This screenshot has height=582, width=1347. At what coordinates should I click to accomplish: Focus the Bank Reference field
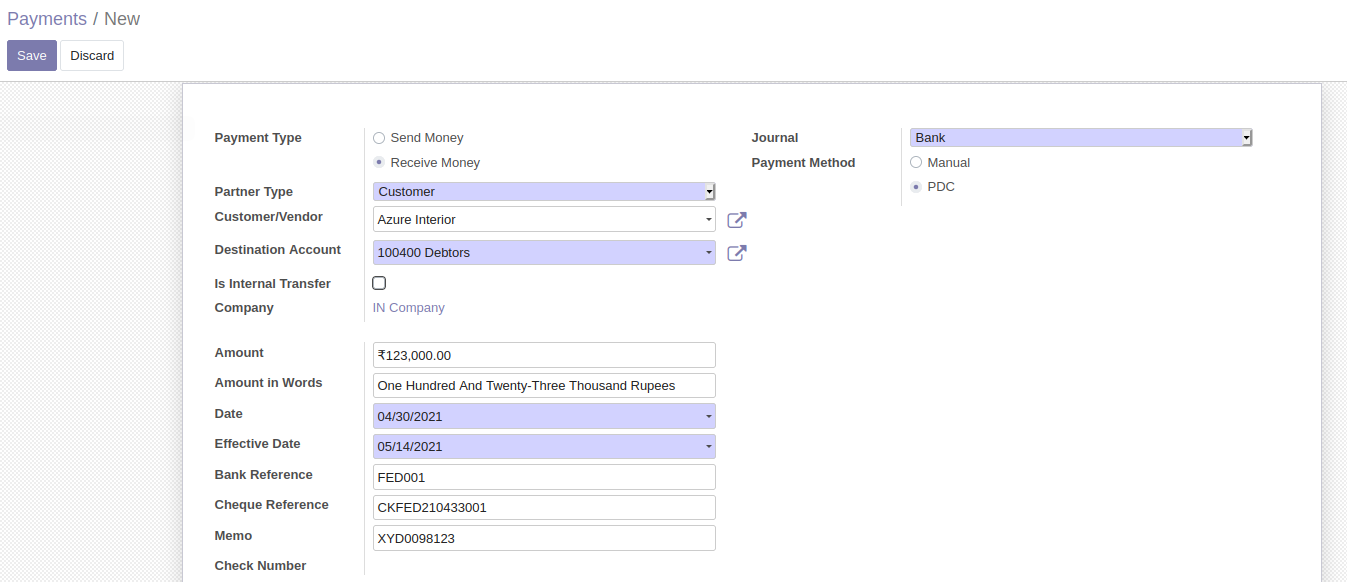pyautogui.click(x=544, y=477)
